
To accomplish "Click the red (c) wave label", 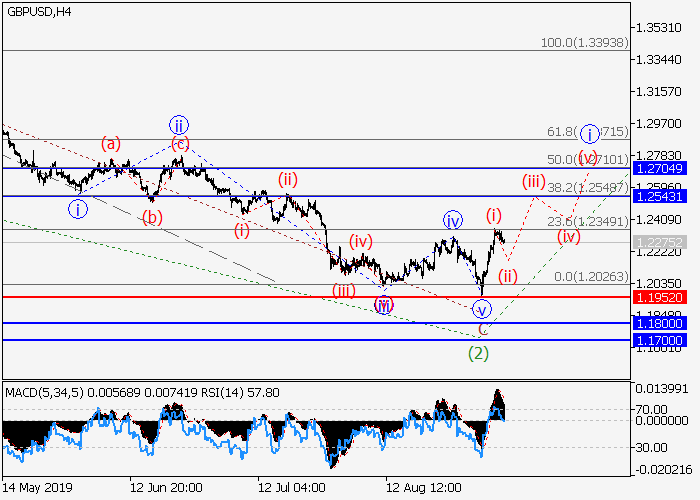I will pyautogui.click(x=180, y=143).
